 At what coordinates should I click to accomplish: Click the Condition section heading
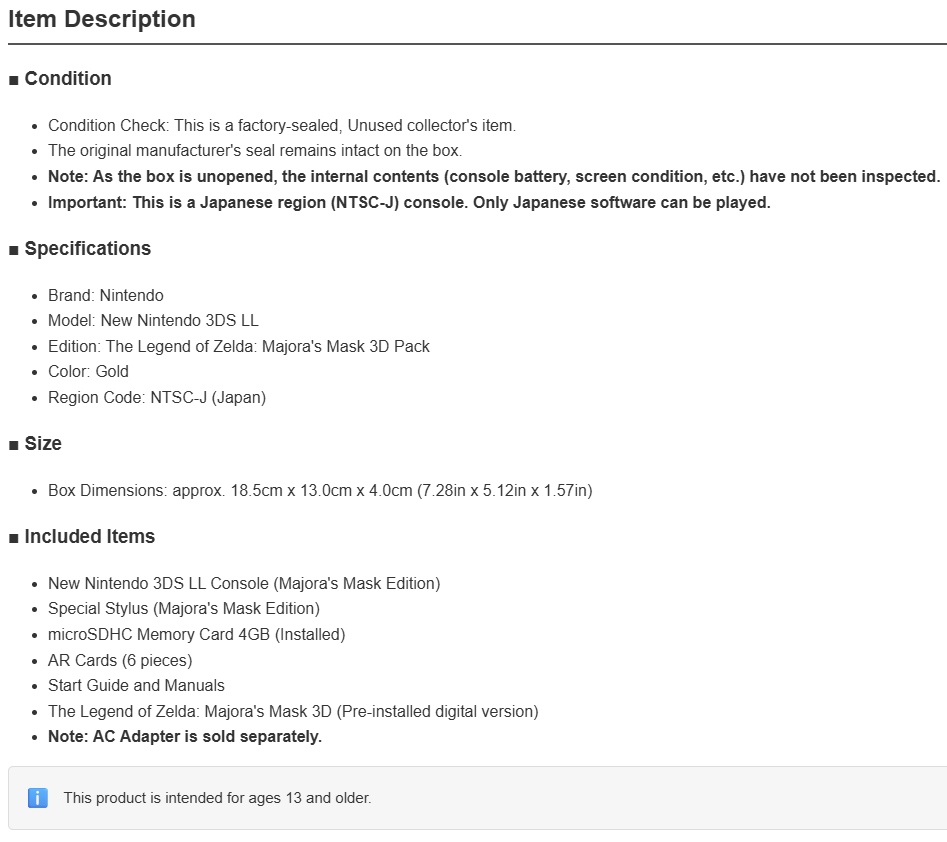tap(68, 79)
